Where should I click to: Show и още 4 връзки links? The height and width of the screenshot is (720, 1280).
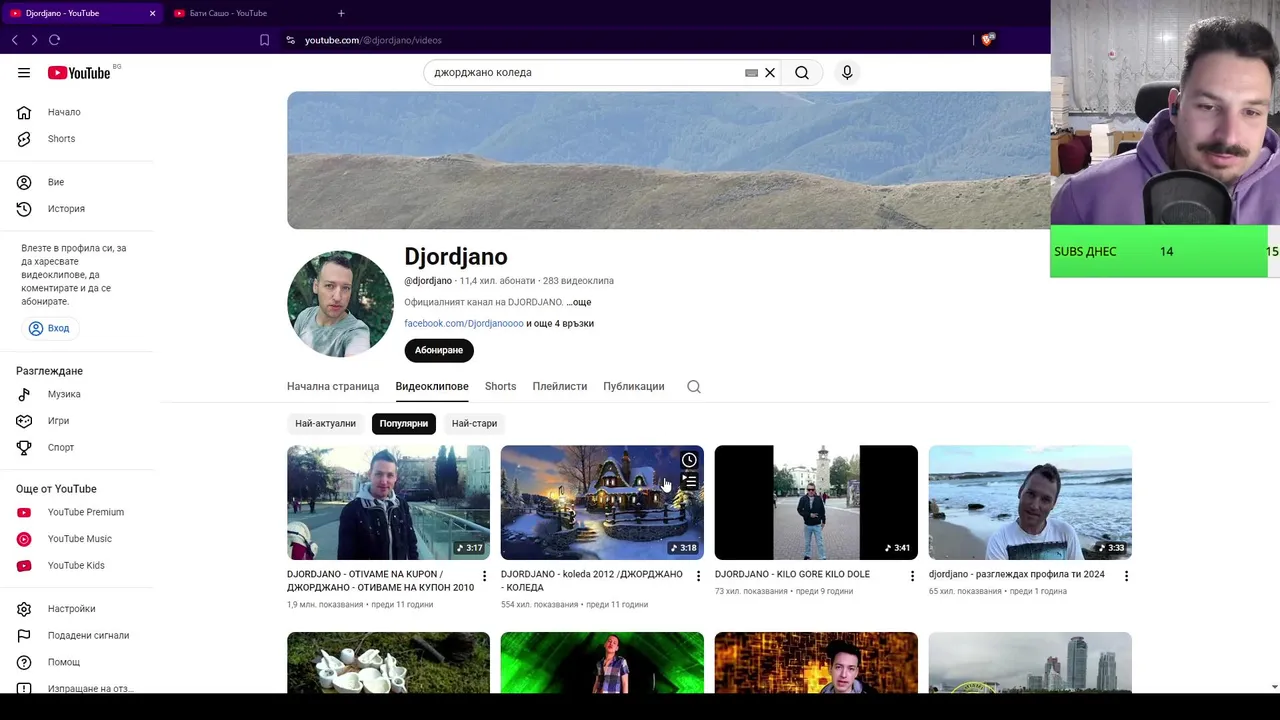click(560, 323)
